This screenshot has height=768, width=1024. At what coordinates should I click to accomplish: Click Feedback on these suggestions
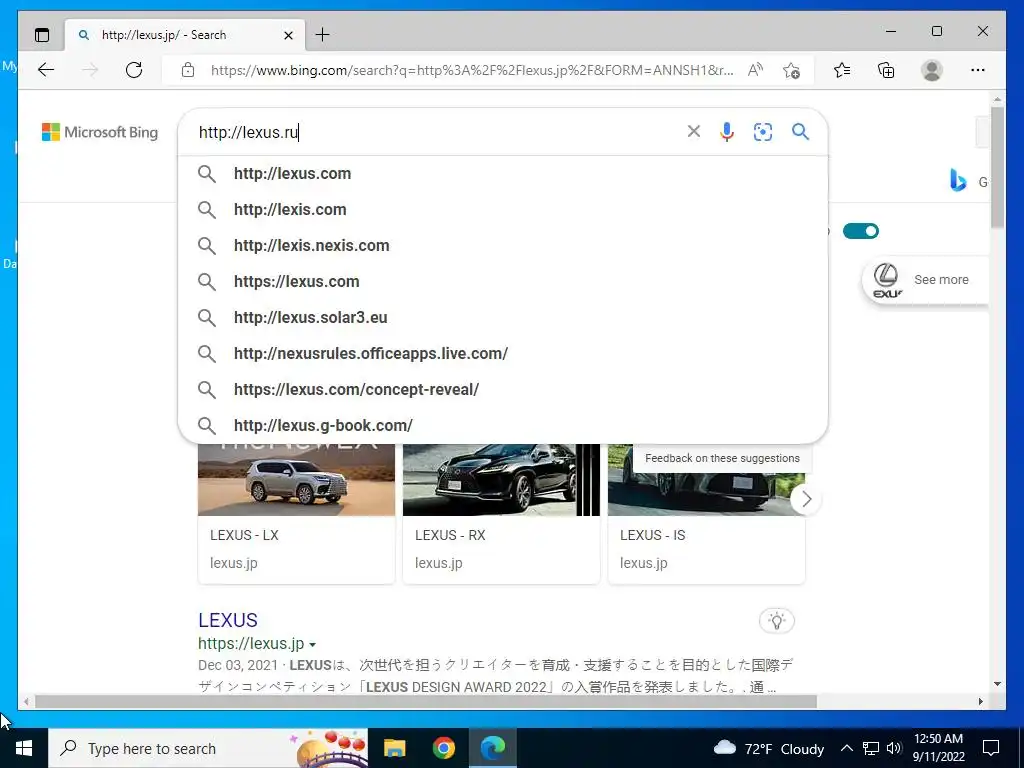[722, 458]
